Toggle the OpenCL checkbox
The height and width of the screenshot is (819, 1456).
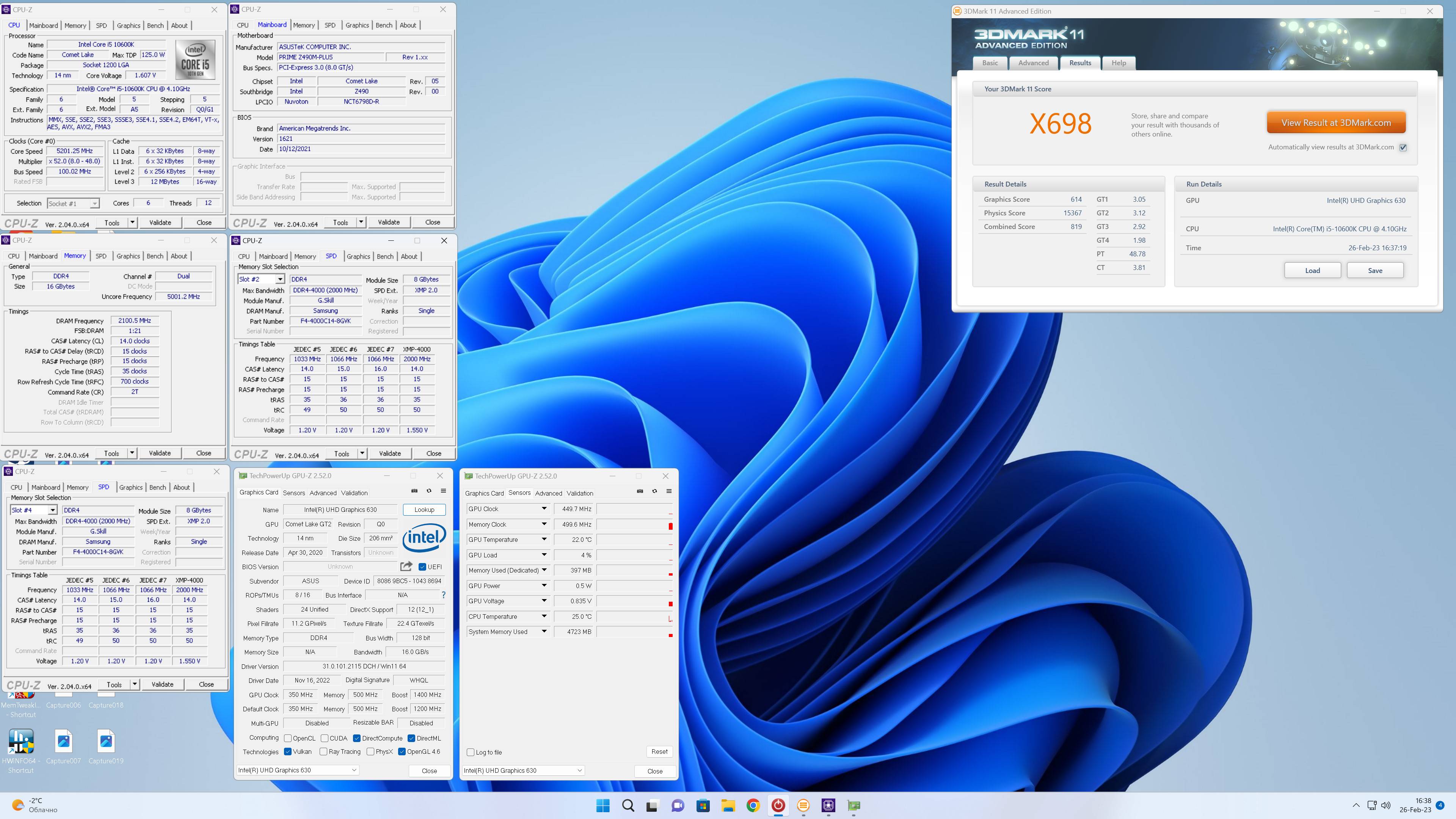tap(288, 738)
